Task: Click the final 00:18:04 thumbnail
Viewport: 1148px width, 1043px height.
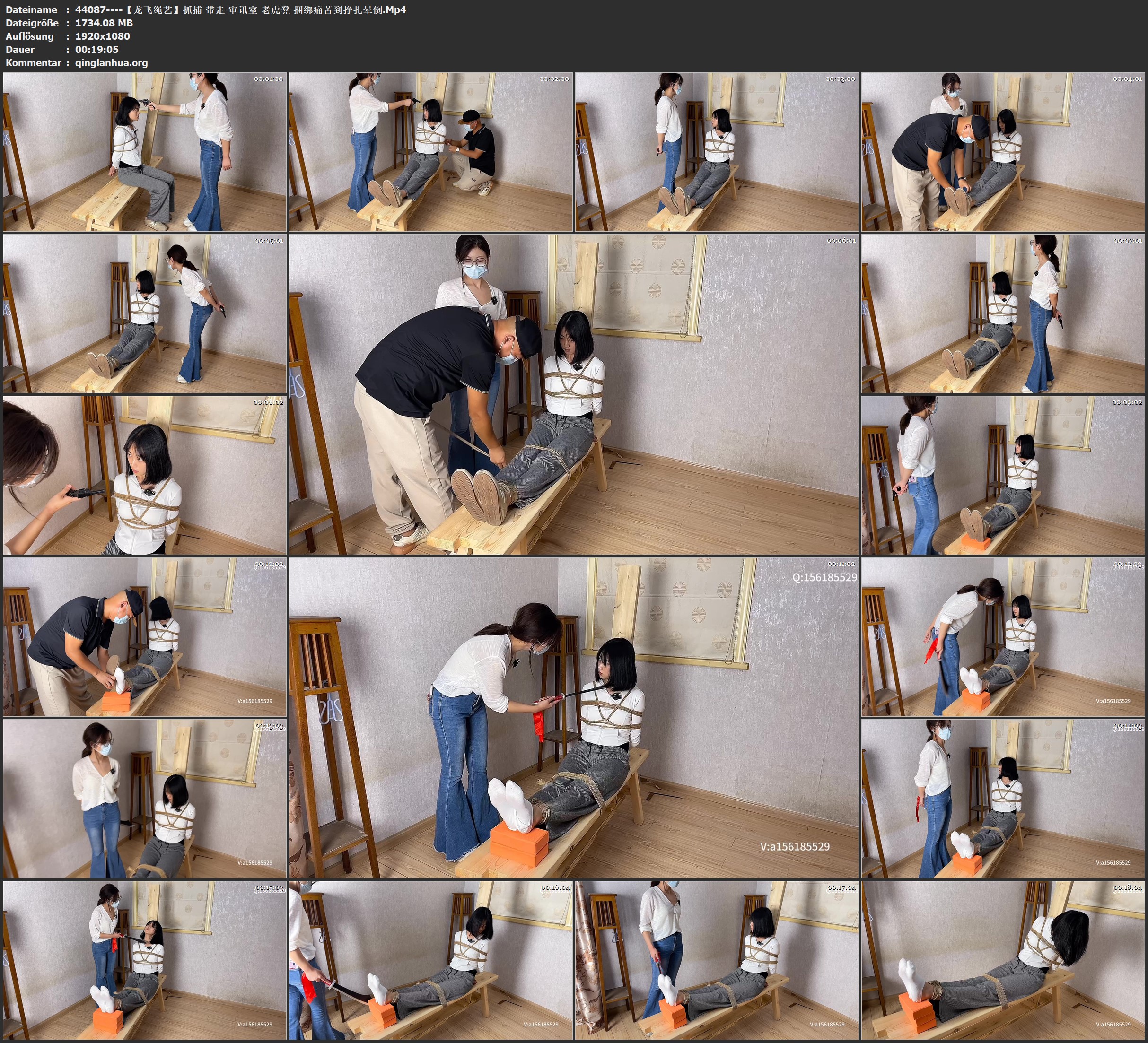Action: tap(1003, 960)
